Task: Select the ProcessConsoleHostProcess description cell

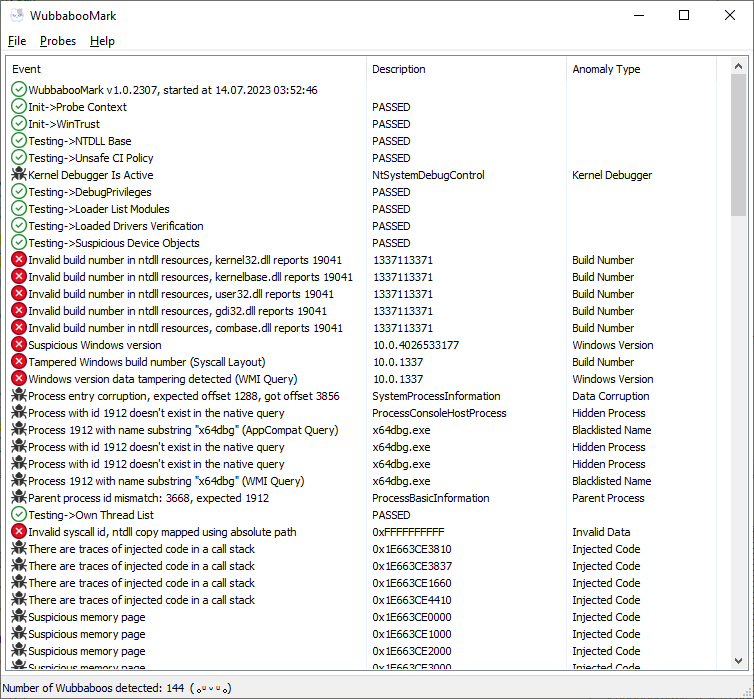Action: point(439,413)
